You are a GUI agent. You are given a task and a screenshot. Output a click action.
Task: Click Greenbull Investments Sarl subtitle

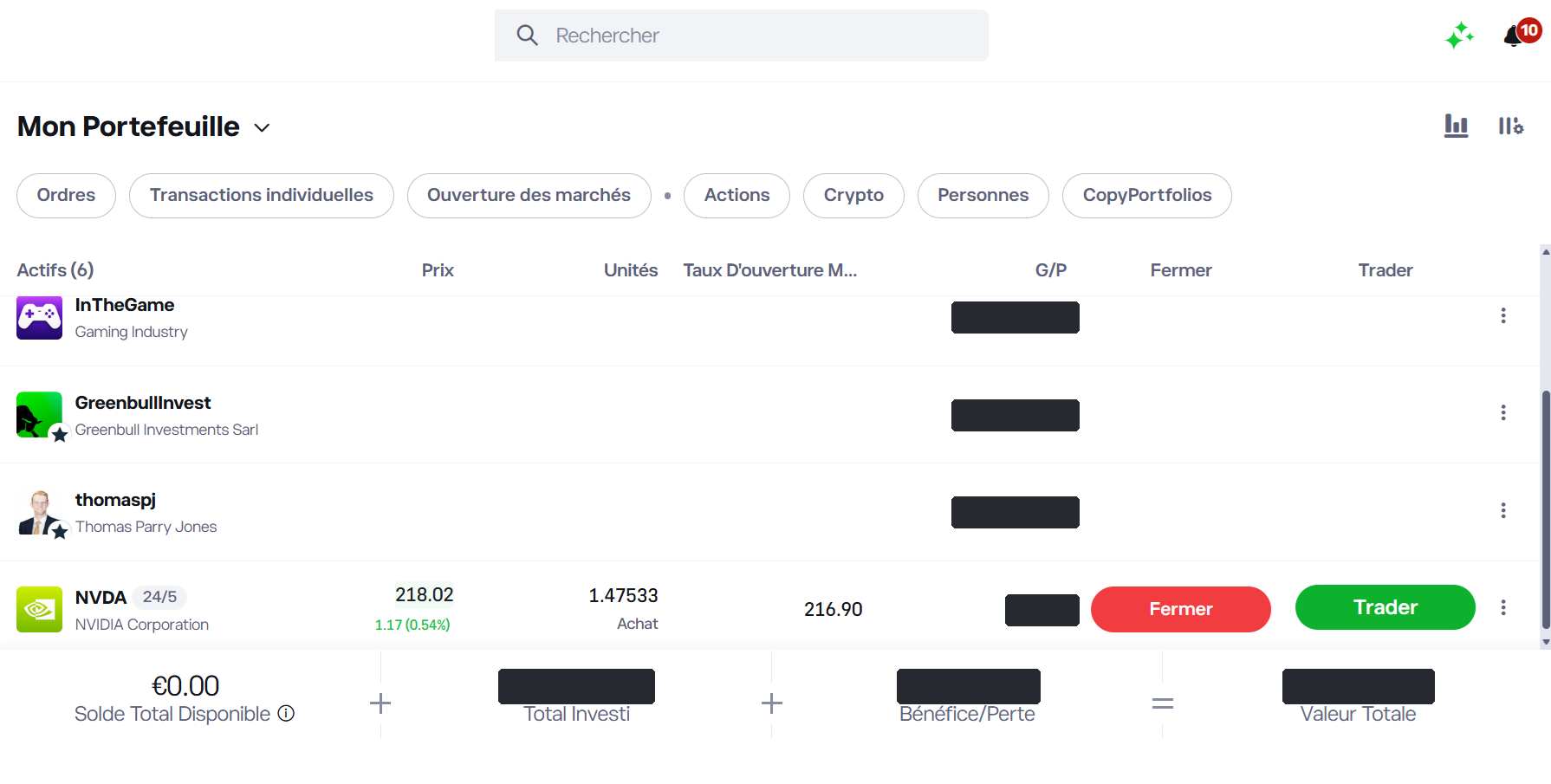click(x=166, y=430)
